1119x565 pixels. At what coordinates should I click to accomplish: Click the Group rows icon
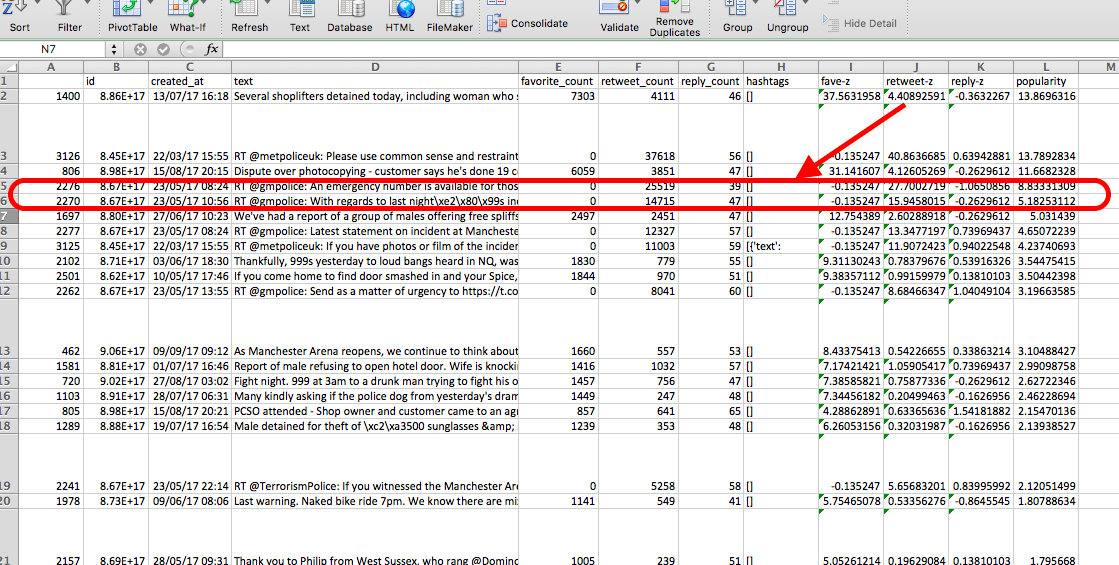tap(737, 8)
